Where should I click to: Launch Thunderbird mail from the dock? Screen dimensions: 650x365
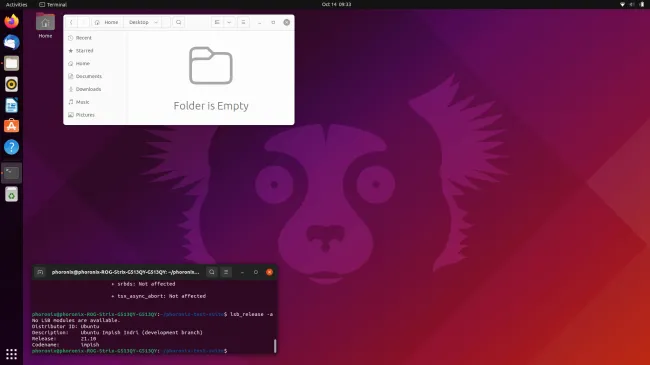[x=12, y=42]
